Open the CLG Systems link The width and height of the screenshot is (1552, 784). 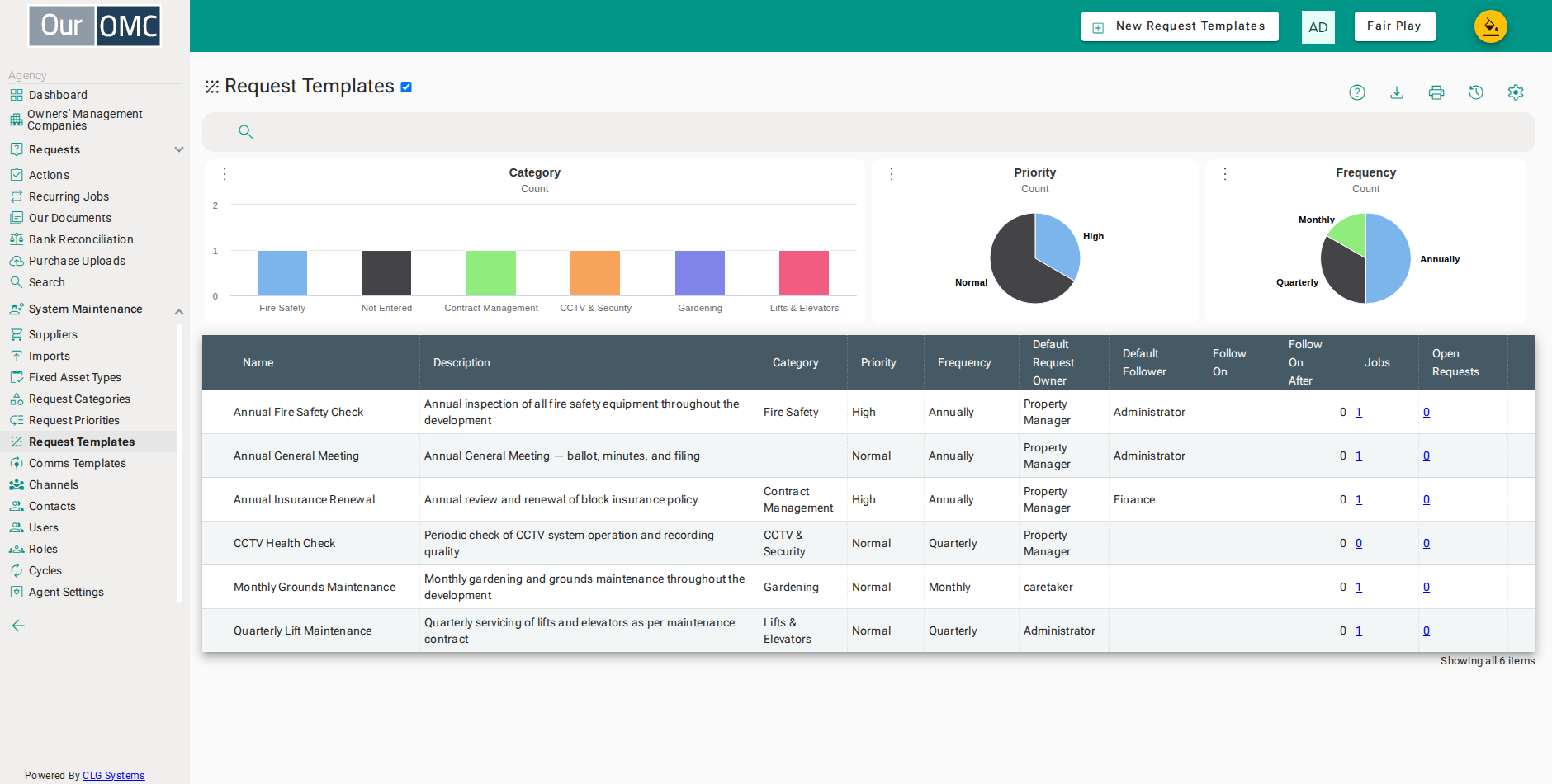pos(113,776)
